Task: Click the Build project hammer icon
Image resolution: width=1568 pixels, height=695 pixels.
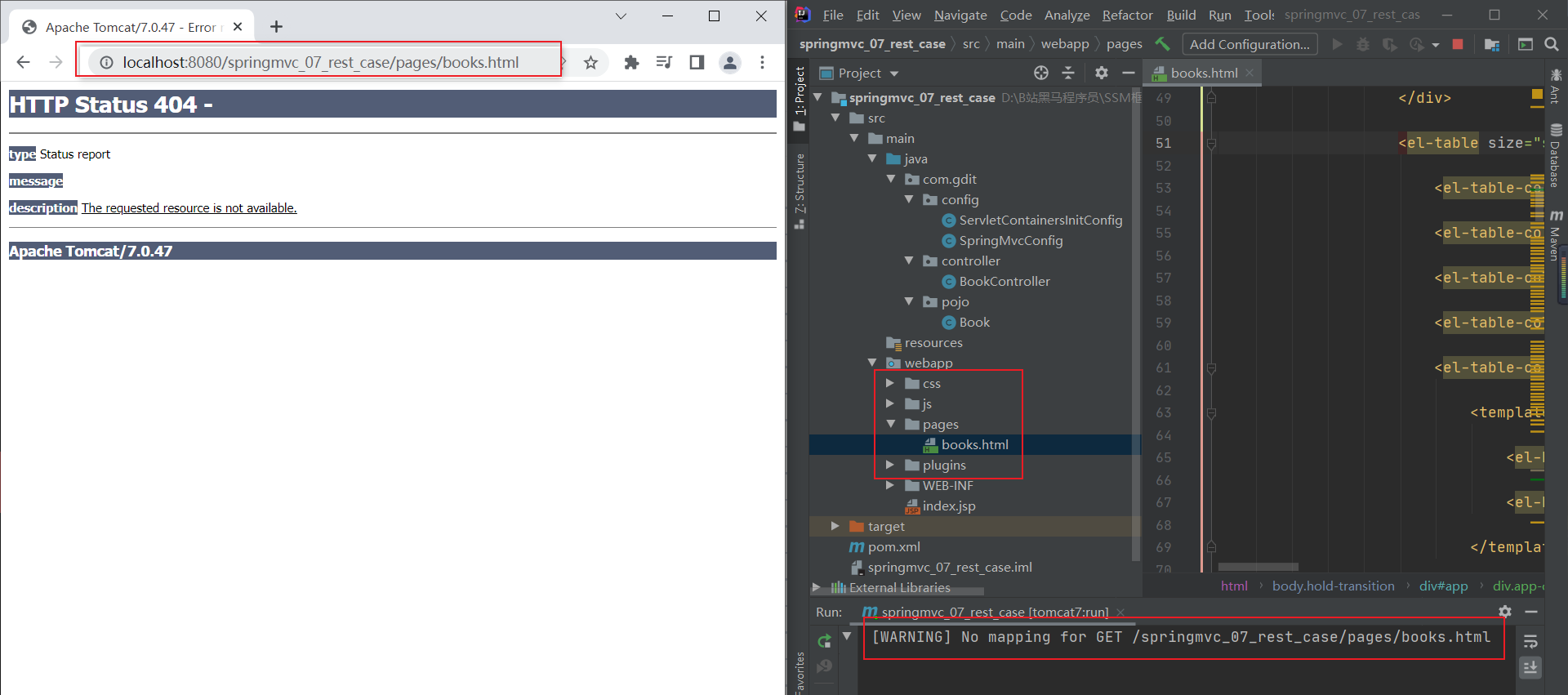Action: coord(1162,44)
